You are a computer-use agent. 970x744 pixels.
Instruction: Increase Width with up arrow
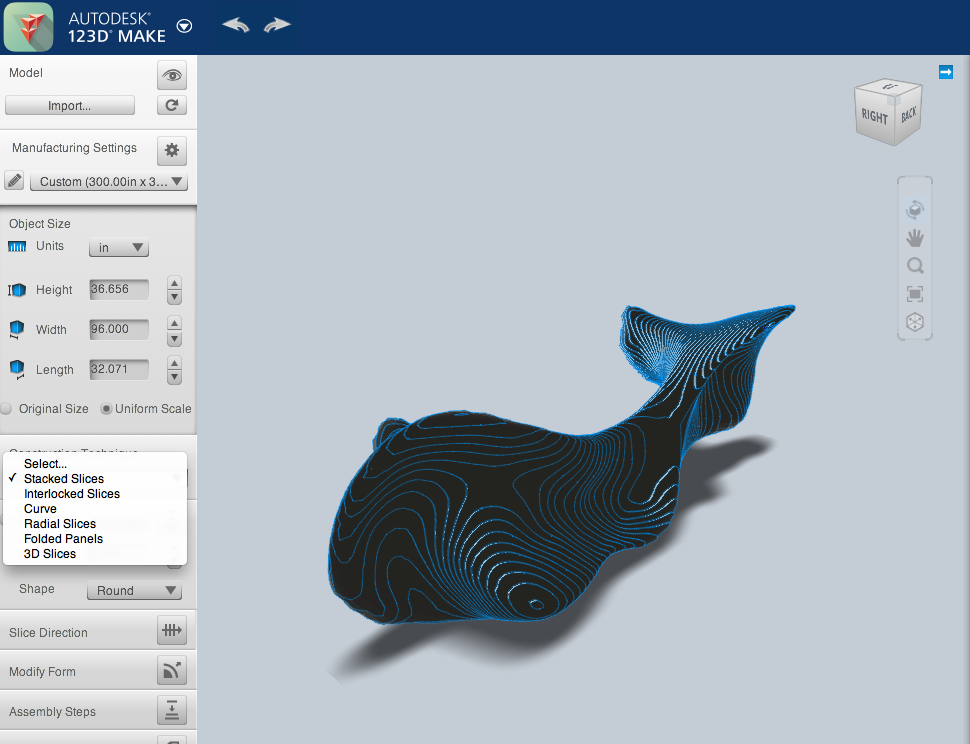(174, 323)
